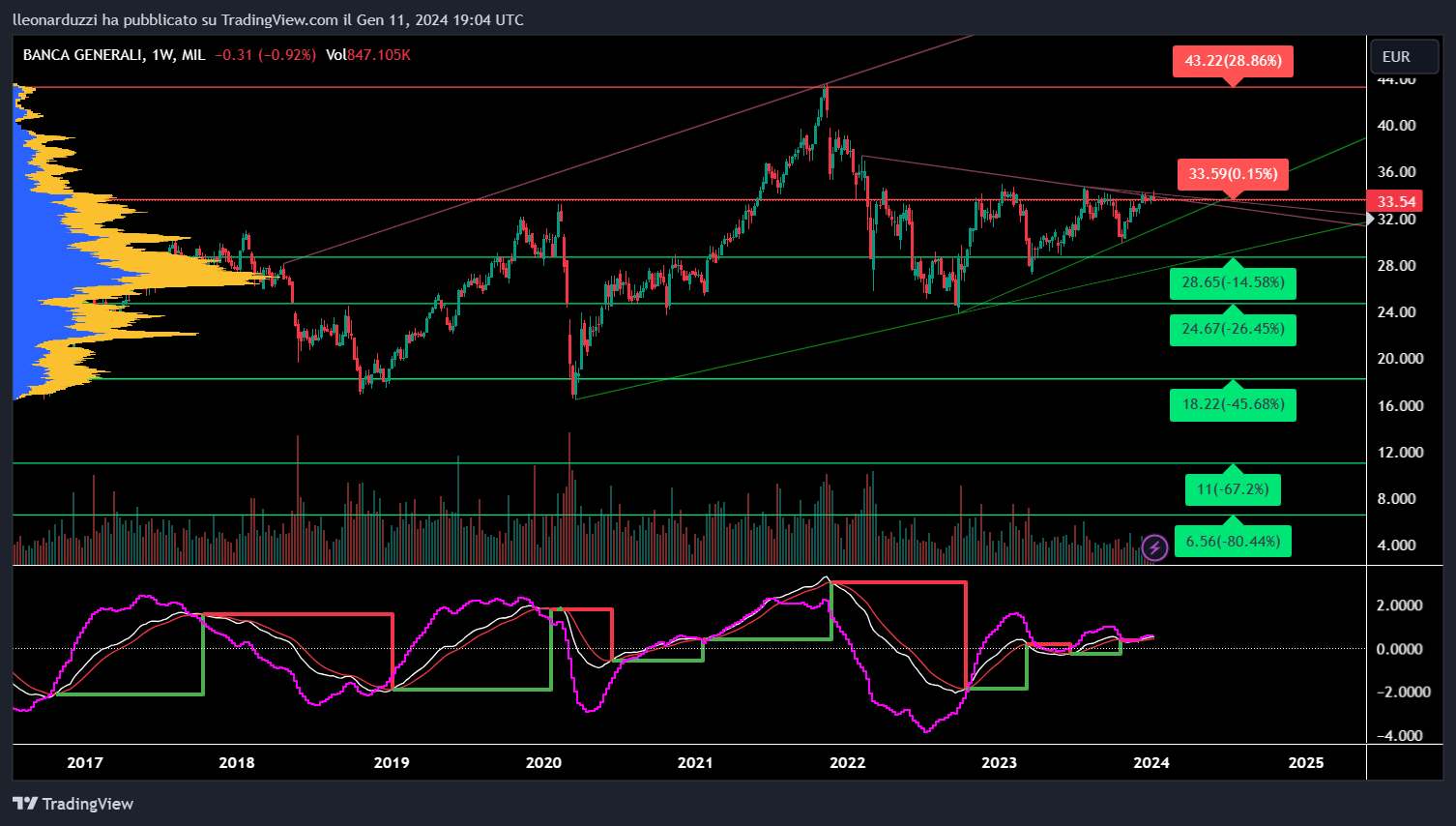Click the BANCA GENERALI symbol title
This screenshot has height=826, width=1456.
(83, 55)
